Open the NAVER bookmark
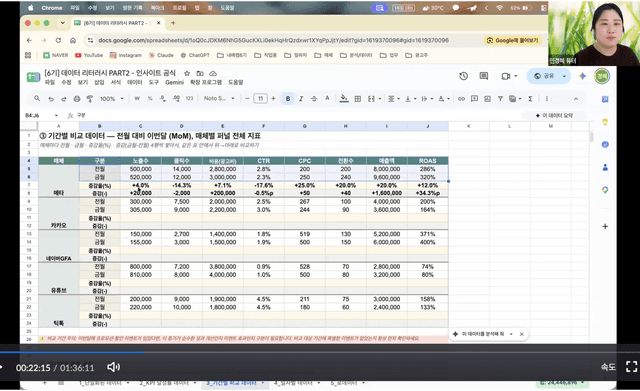This screenshot has width=640, height=391. 56,55
